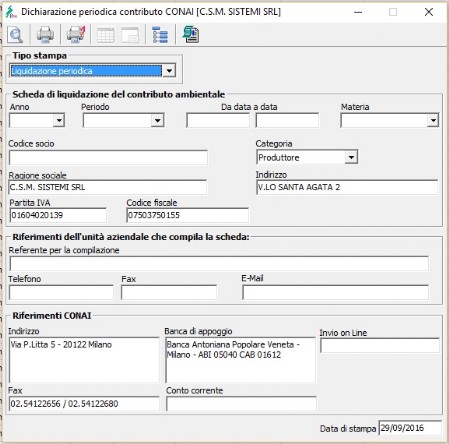
Task: Expand the Anno dropdown list
Action: click(x=59, y=120)
